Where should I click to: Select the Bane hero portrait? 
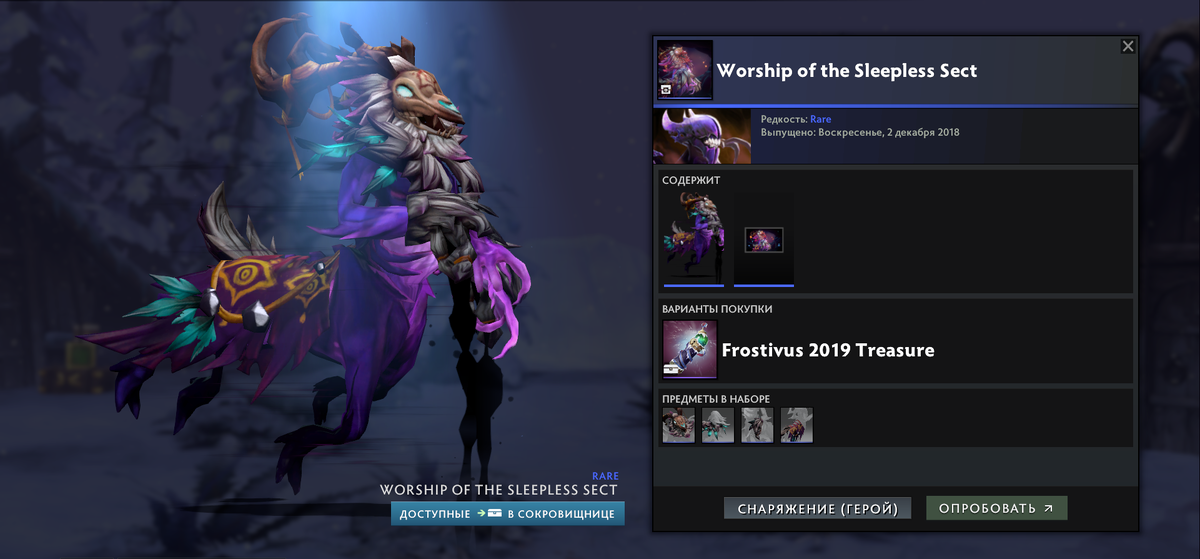tap(701, 136)
